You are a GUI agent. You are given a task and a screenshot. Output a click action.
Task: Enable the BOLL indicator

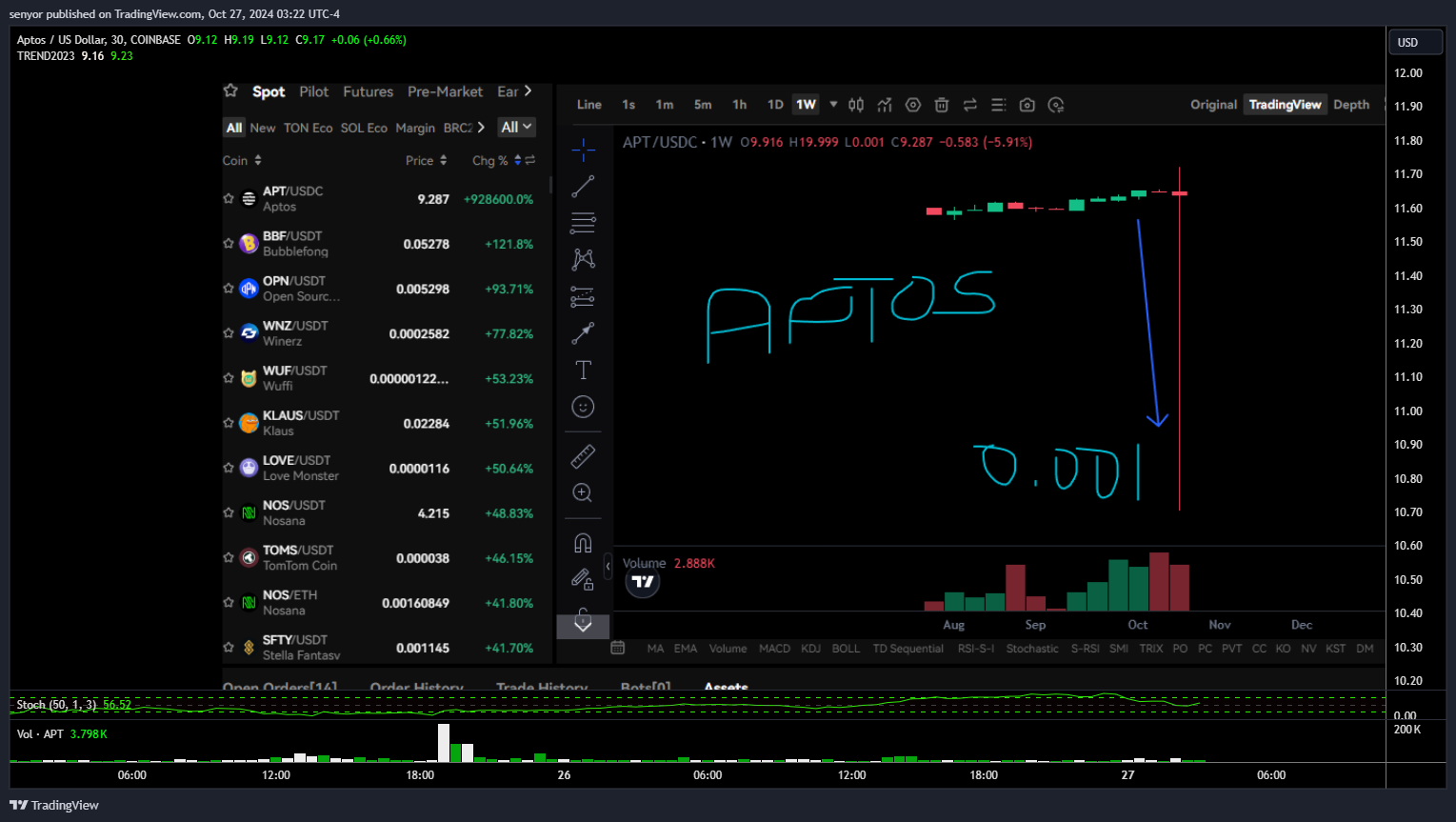pyautogui.click(x=846, y=649)
